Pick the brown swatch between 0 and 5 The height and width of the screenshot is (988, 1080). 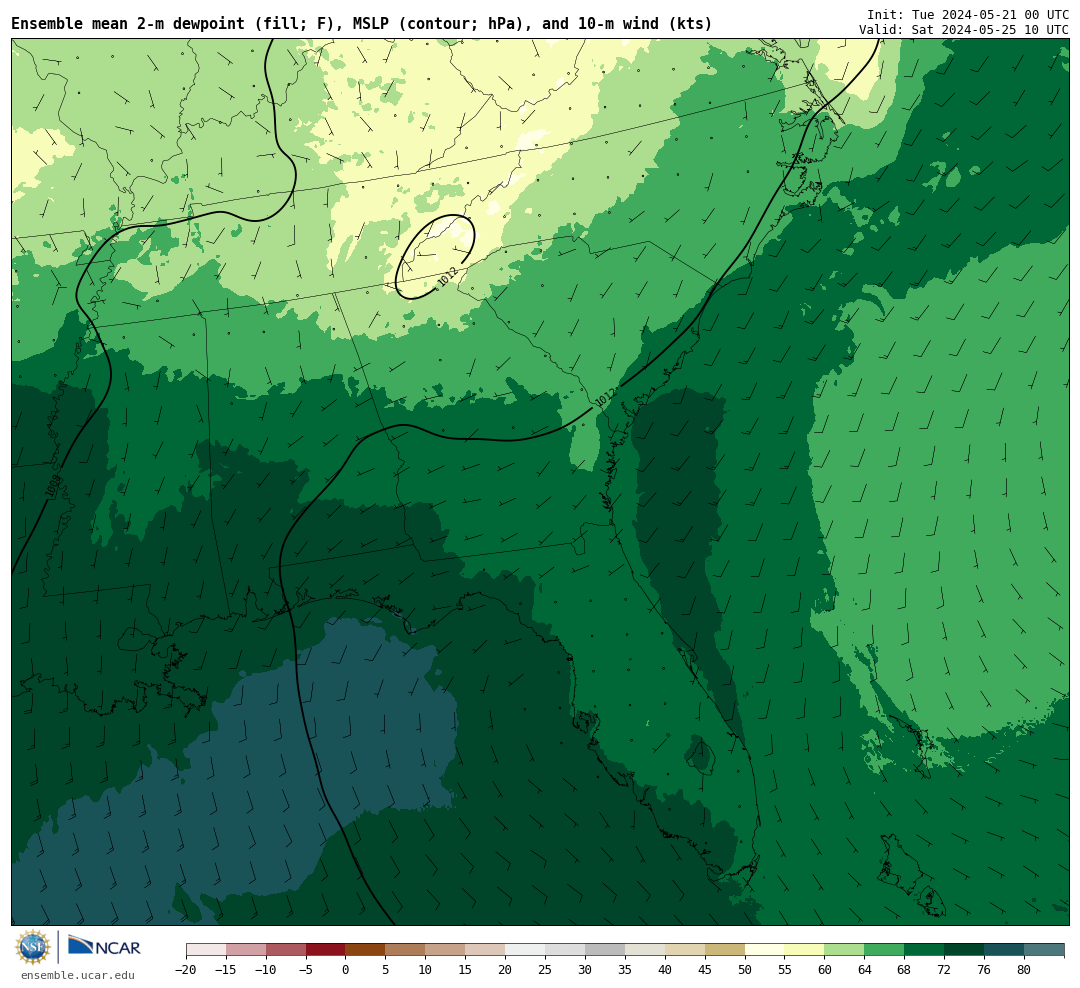[x=366, y=950]
